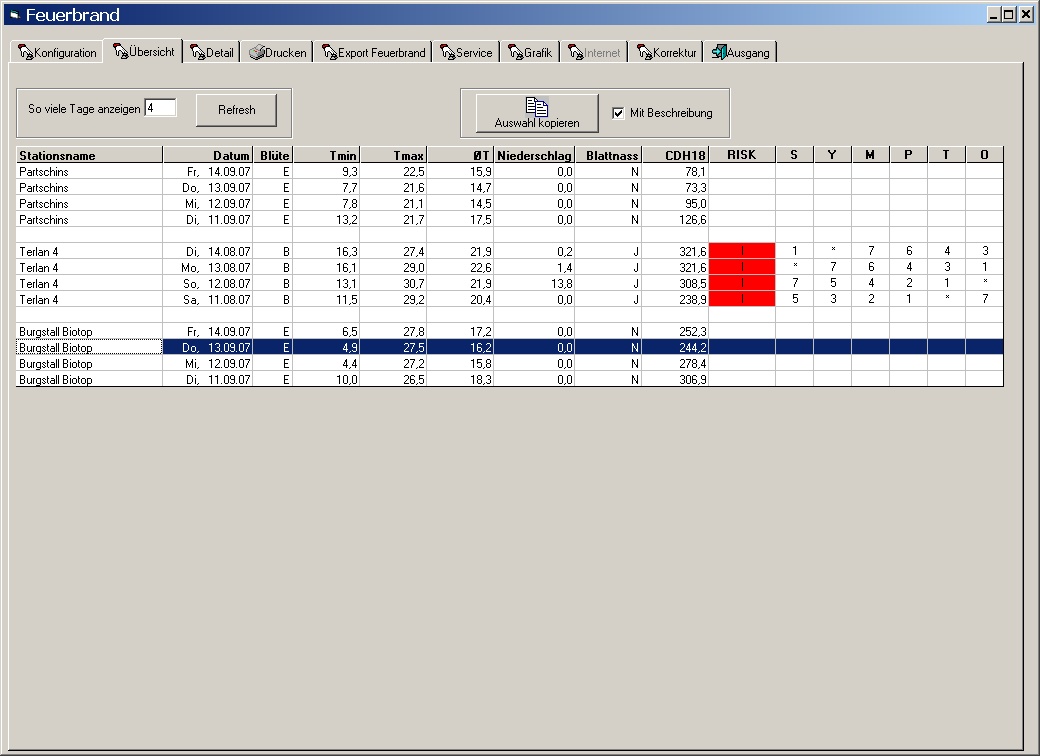The width and height of the screenshot is (1040, 756).
Task: Maximize the Feuerbrand window
Action: (1008, 15)
